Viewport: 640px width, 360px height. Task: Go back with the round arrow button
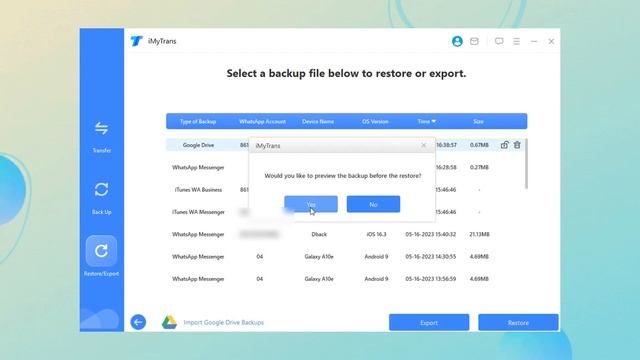(138, 322)
